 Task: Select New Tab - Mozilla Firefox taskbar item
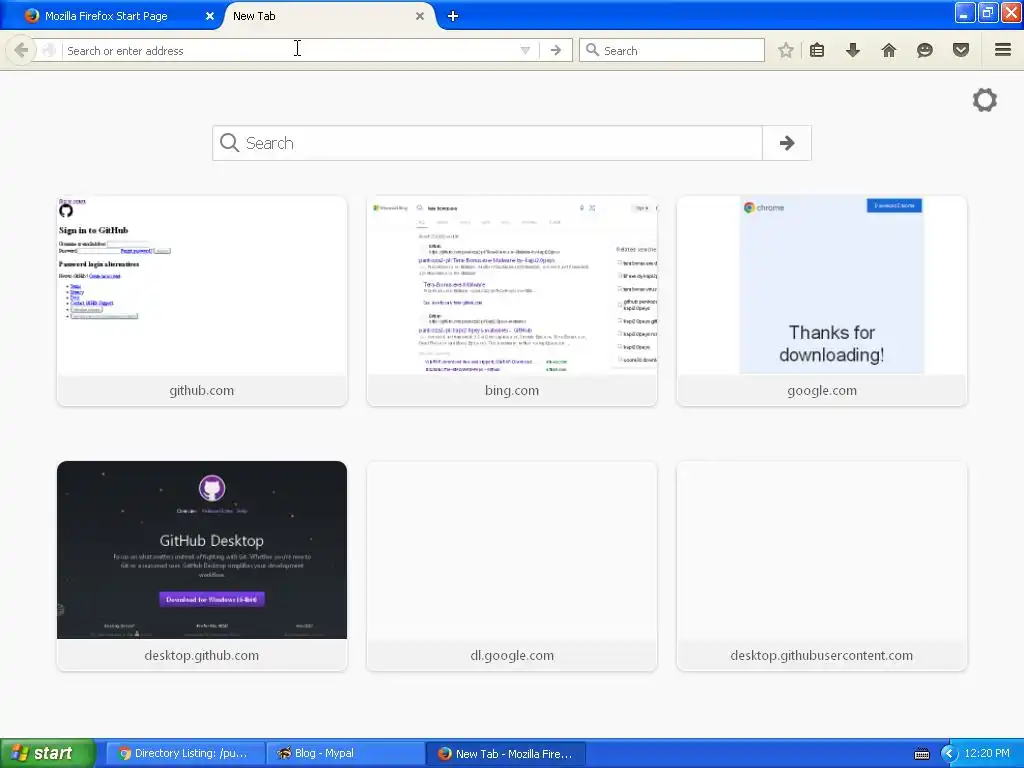[x=505, y=753]
